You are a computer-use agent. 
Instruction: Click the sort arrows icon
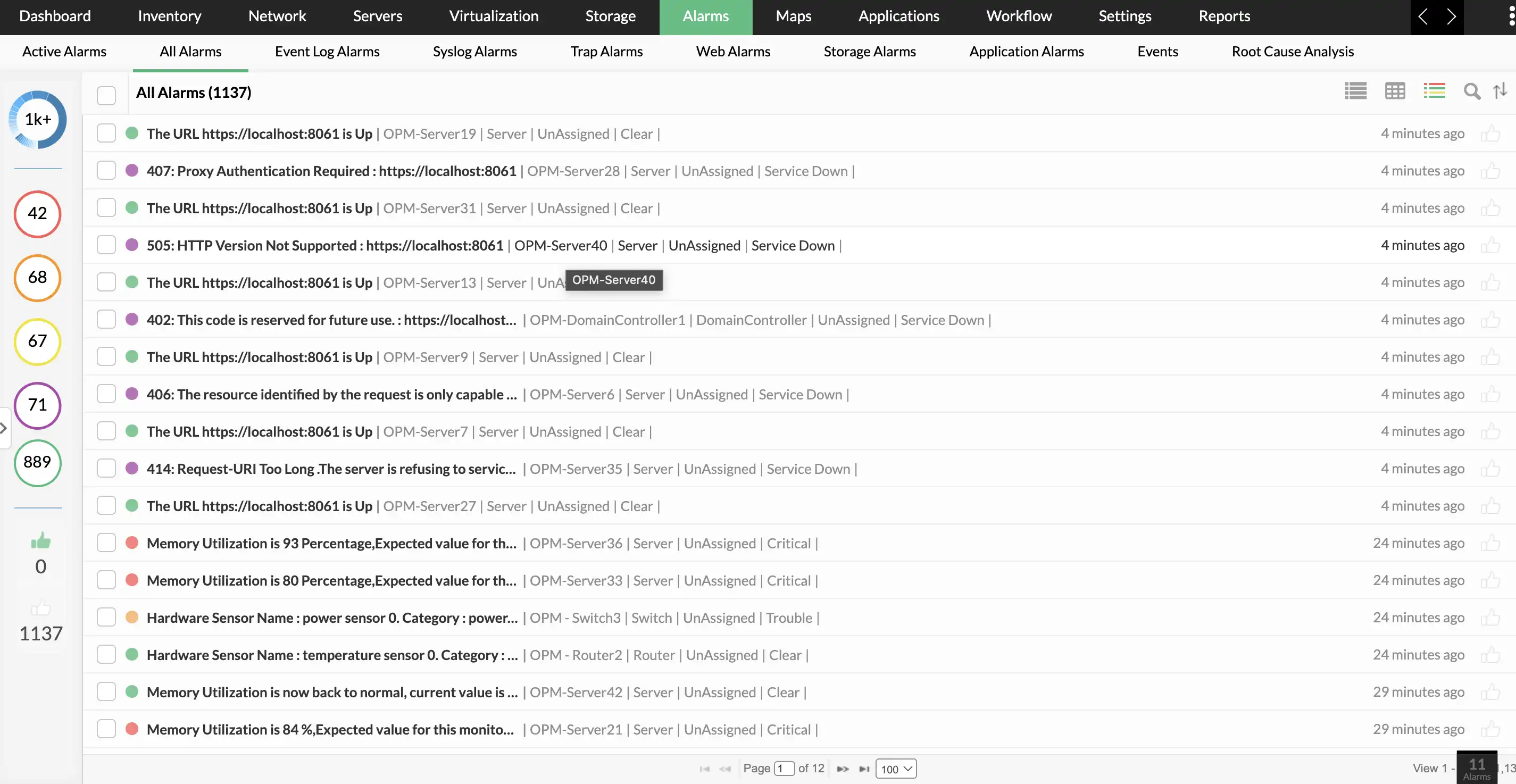[1500, 91]
